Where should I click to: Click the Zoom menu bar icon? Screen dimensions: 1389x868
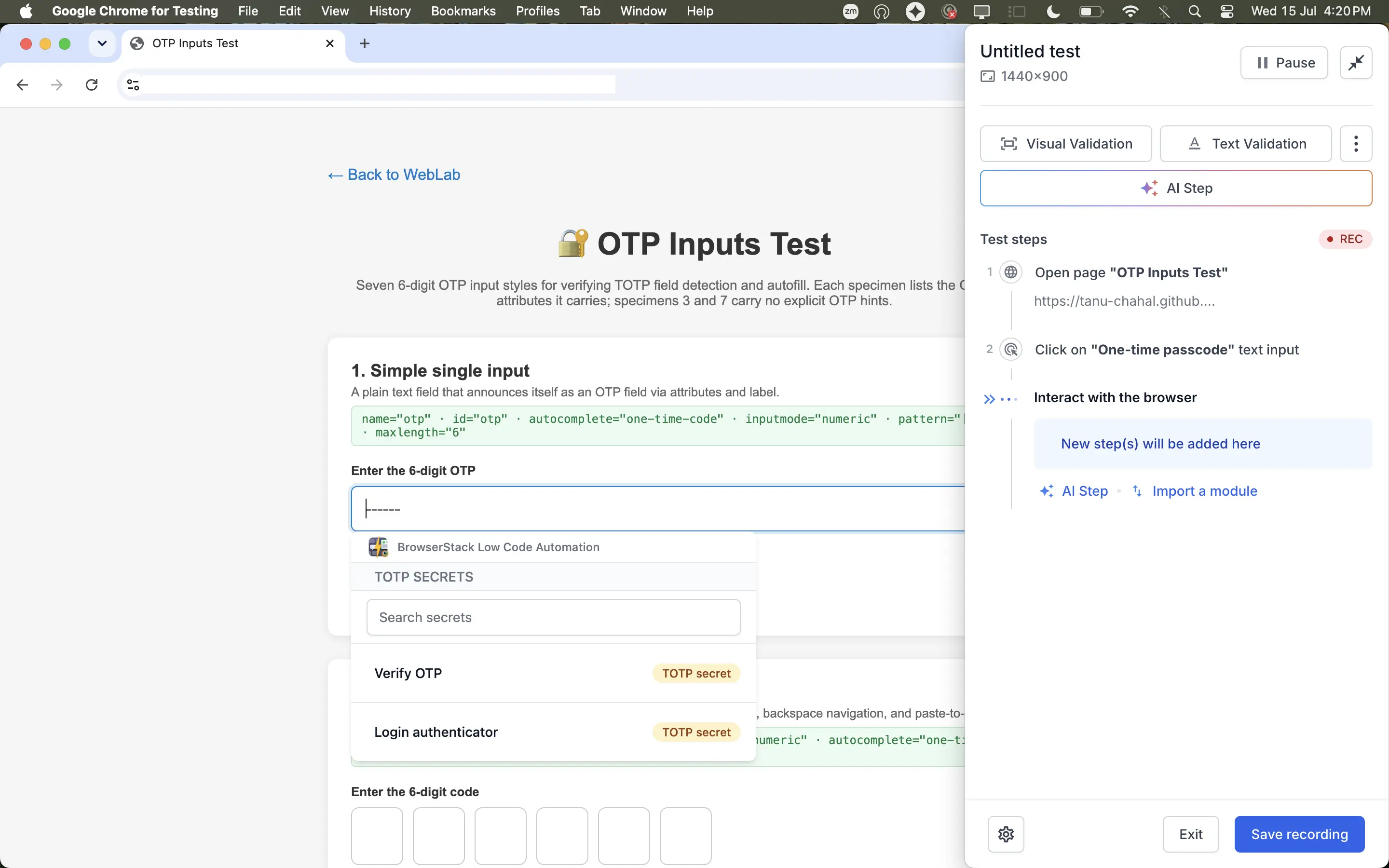point(851,11)
